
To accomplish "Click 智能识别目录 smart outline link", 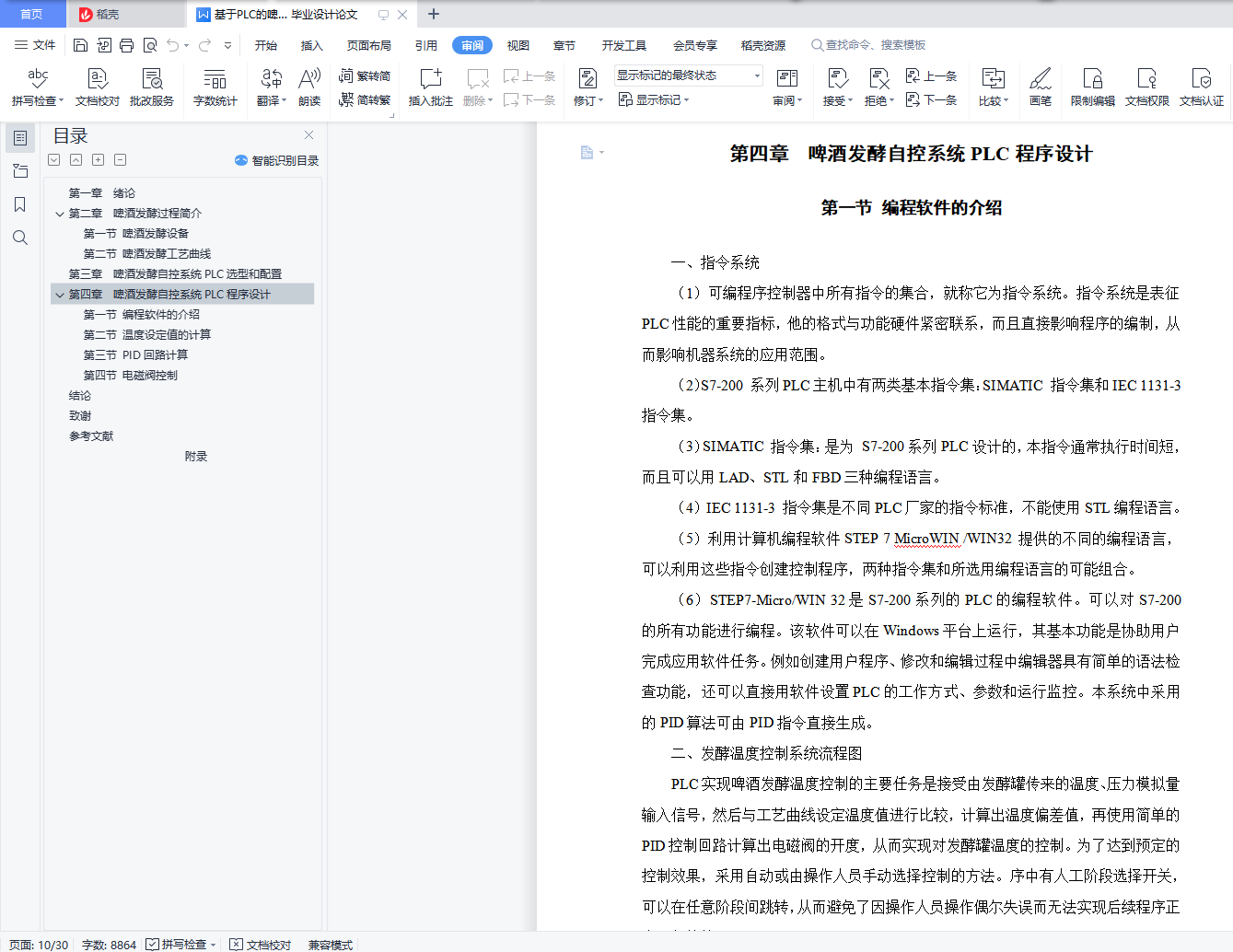I will click(x=277, y=160).
